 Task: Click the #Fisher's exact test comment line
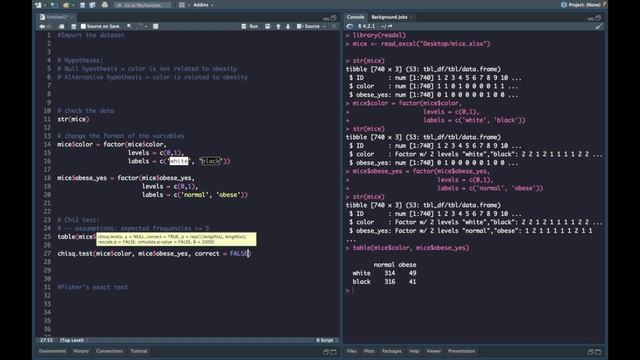coord(93,287)
